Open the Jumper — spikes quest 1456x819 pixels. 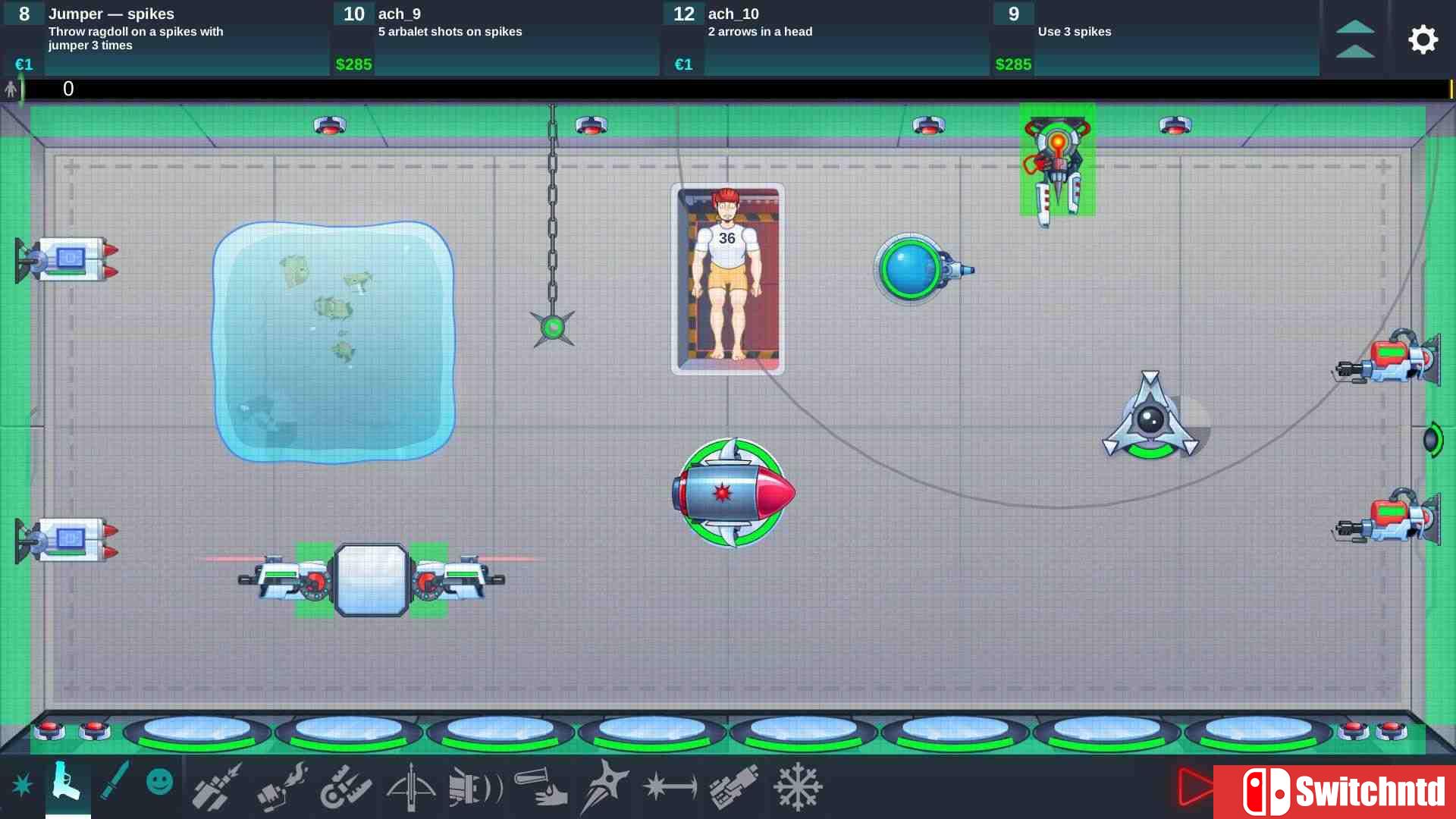click(x=166, y=39)
